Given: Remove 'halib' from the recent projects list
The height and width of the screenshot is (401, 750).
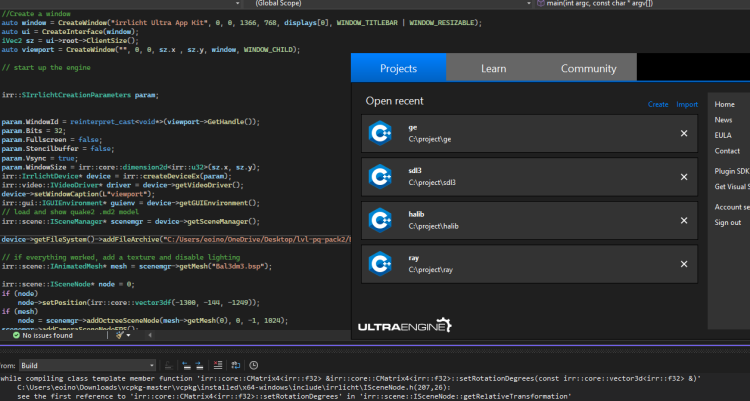Looking at the screenshot, I should 684,221.
